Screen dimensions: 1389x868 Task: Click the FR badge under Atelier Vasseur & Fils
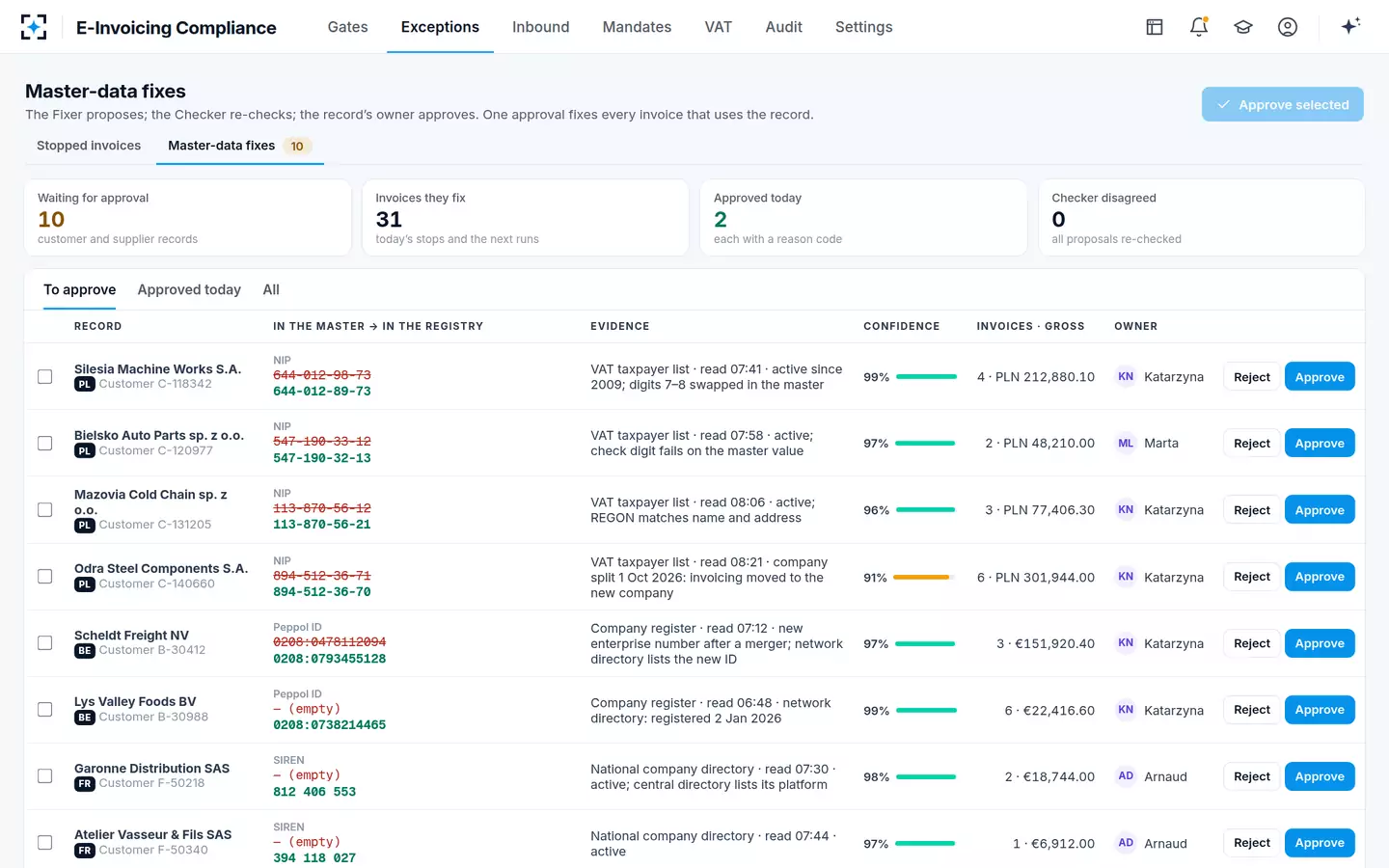tap(85, 851)
